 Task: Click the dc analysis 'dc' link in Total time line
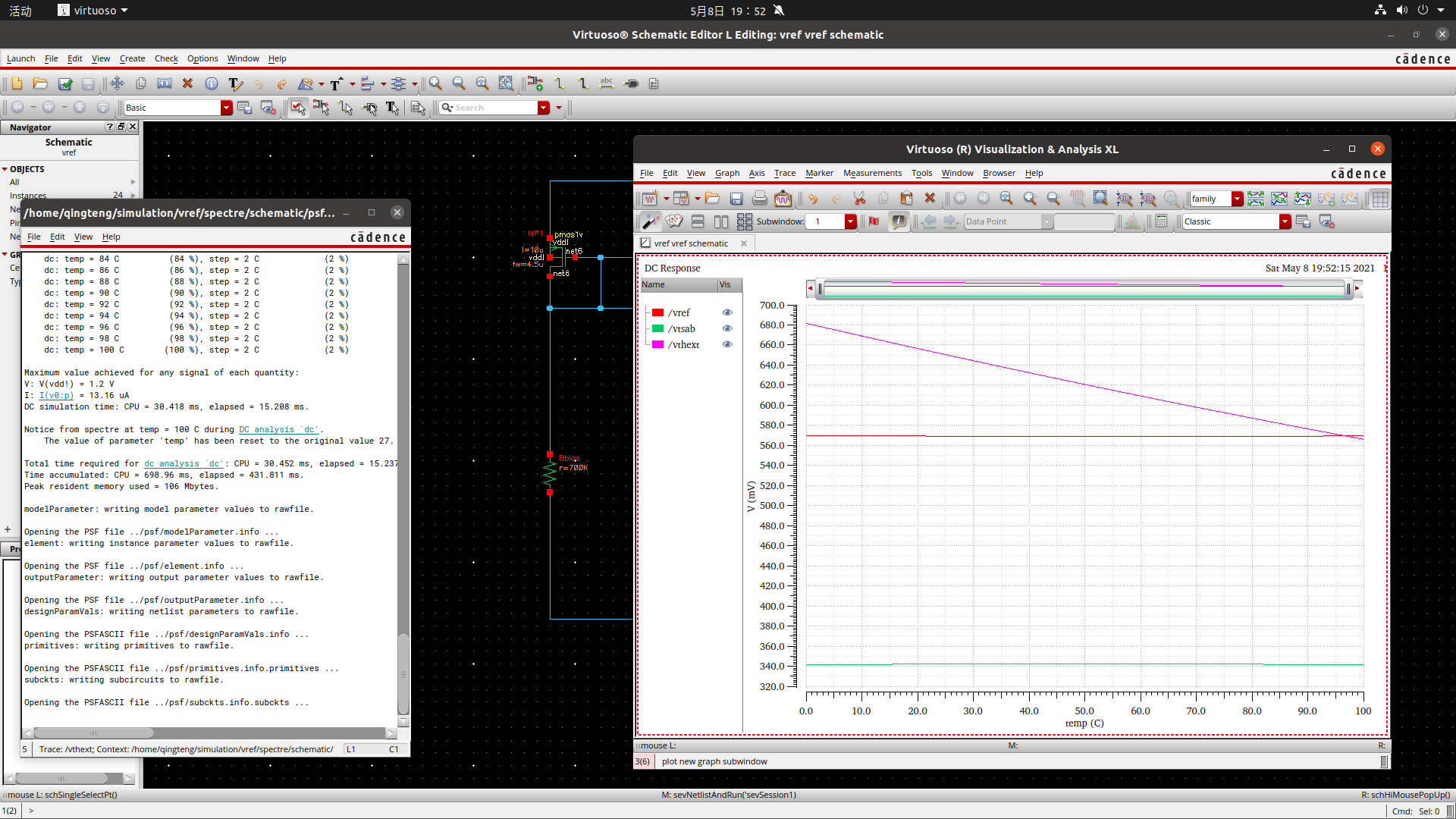(x=184, y=463)
